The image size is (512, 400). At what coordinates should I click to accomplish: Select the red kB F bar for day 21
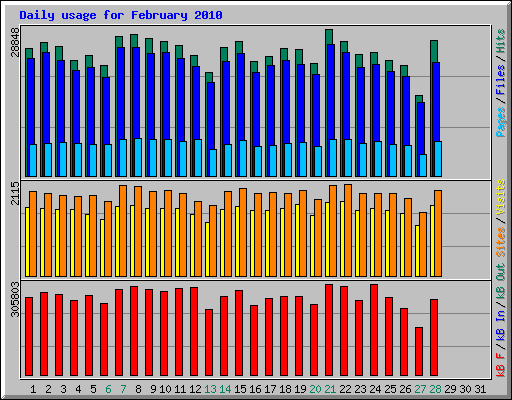pyautogui.click(x=329, y=330)
